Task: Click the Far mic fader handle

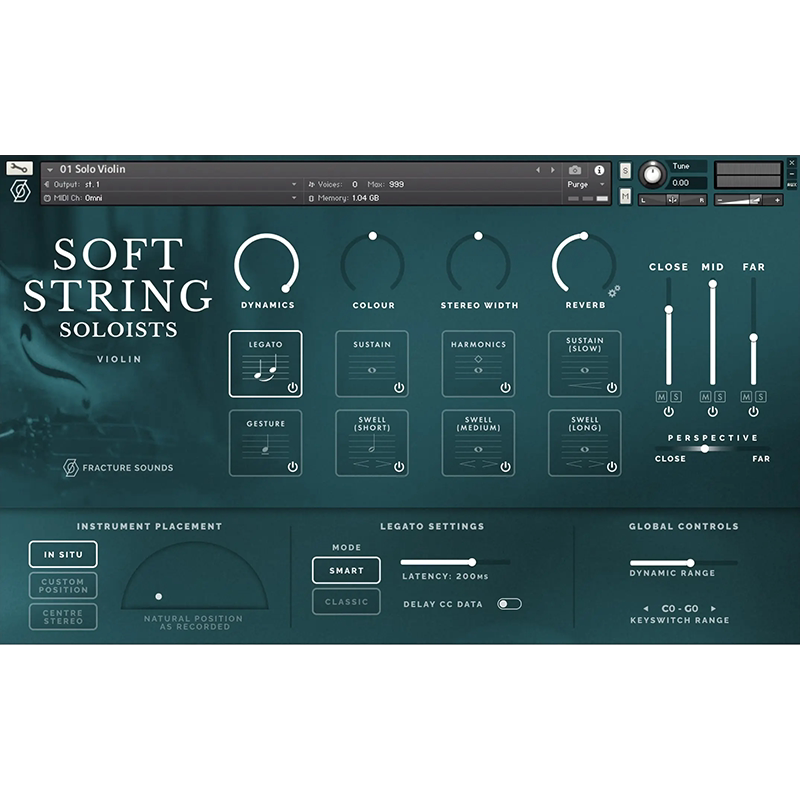Action: (x=754, y=337)
